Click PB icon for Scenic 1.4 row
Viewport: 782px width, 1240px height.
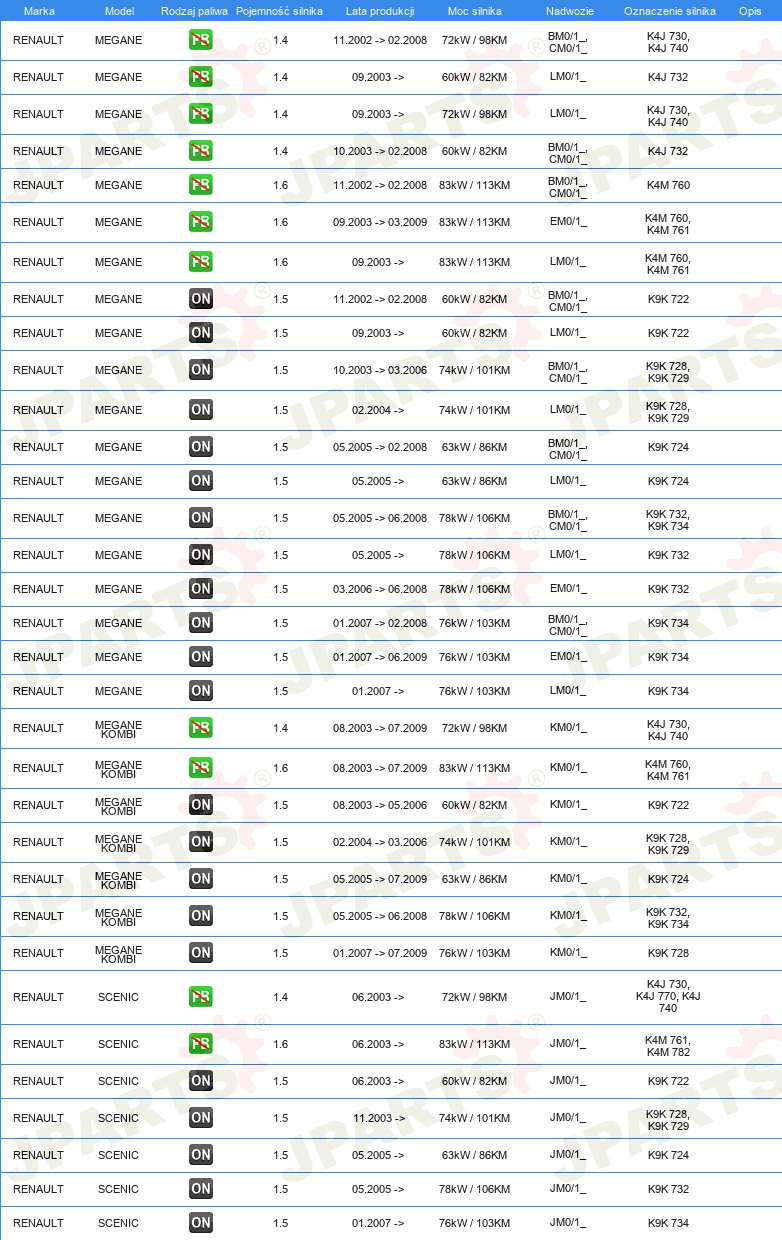click(x=201, y=997)
